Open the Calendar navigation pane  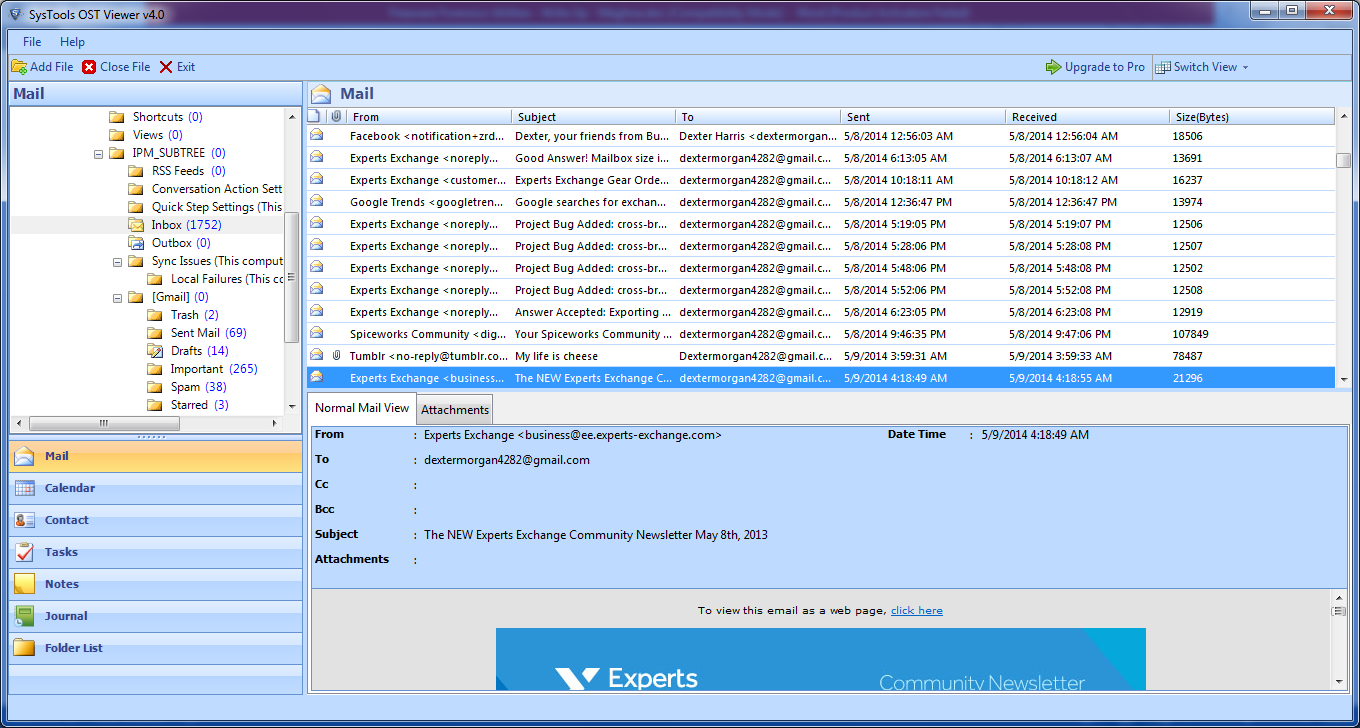[x=156, y=488]
